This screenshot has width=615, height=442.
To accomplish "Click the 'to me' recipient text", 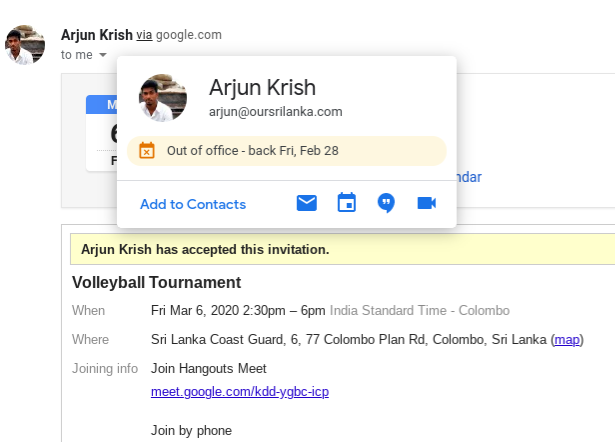I will pyautogui.click(x=77, y=55).
